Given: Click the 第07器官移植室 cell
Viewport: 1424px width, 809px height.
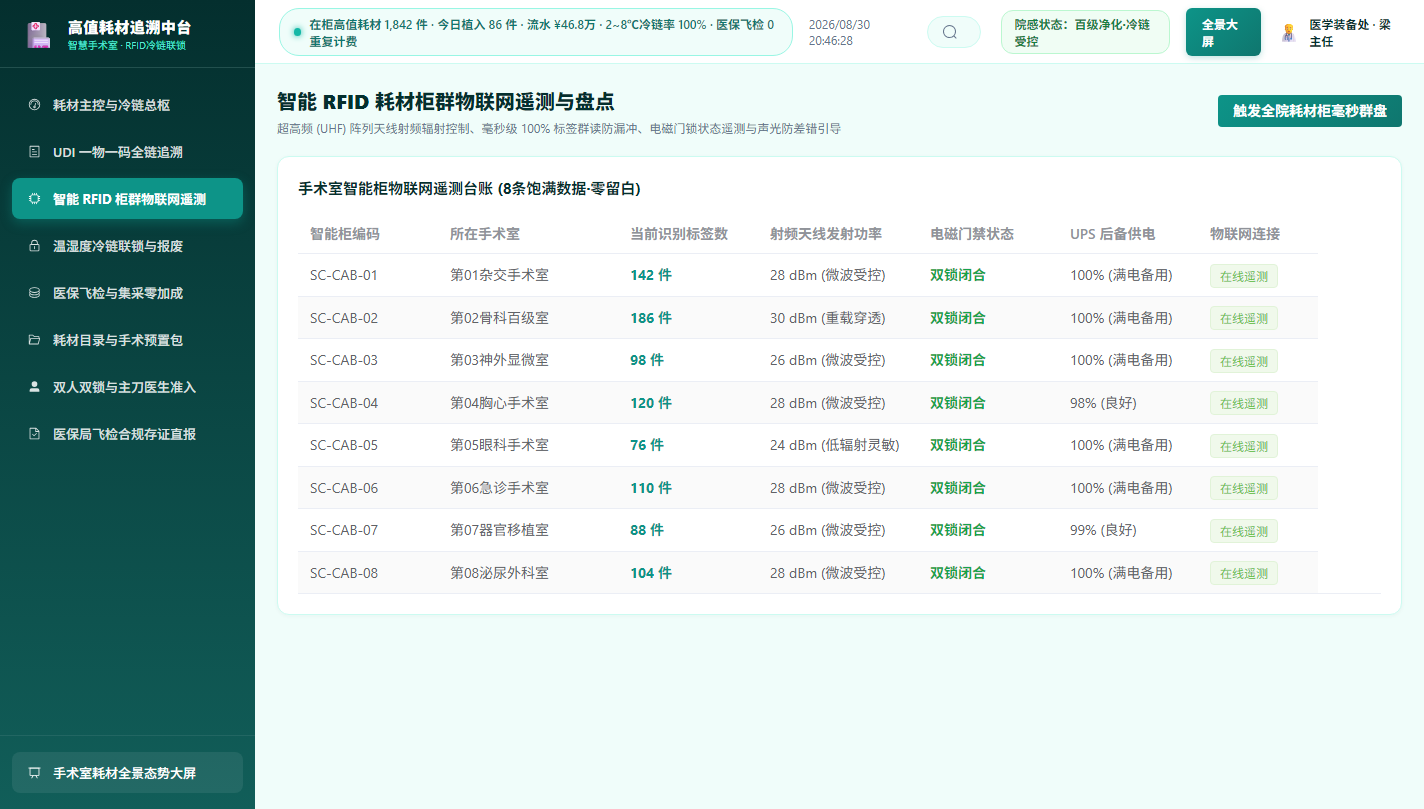Looking at the screenshot, I should pyautogui.click(x=499, y=530).
